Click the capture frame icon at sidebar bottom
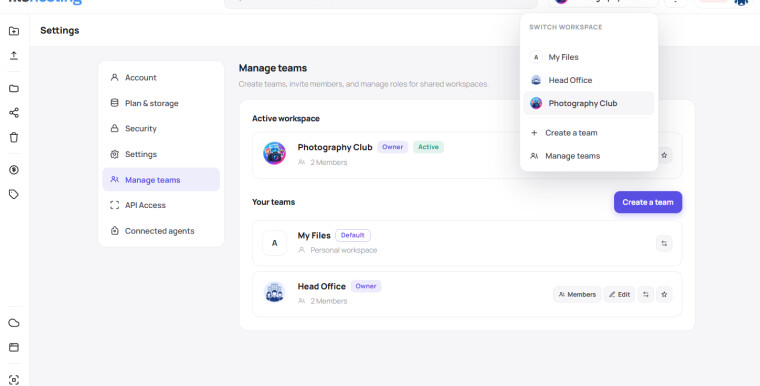This screenshot has height=386, width=760. pos(14,380)
